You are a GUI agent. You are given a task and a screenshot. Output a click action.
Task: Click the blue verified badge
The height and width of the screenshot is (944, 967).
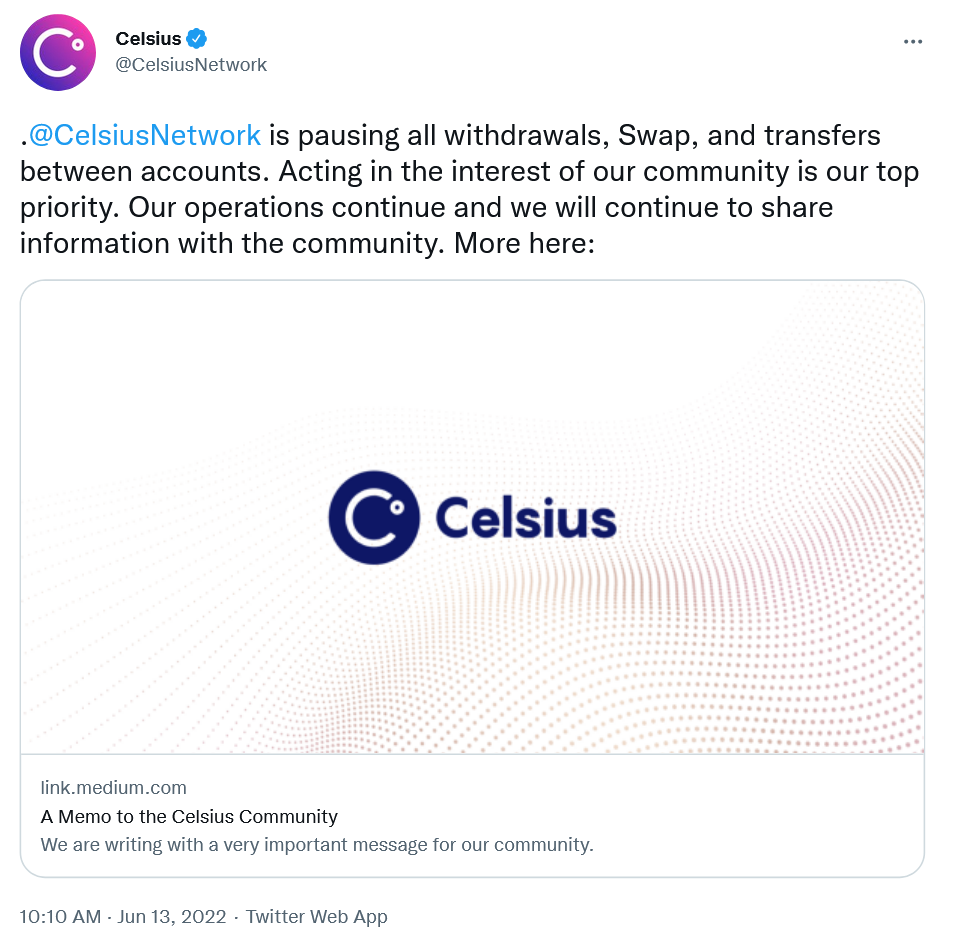point(197,39)
